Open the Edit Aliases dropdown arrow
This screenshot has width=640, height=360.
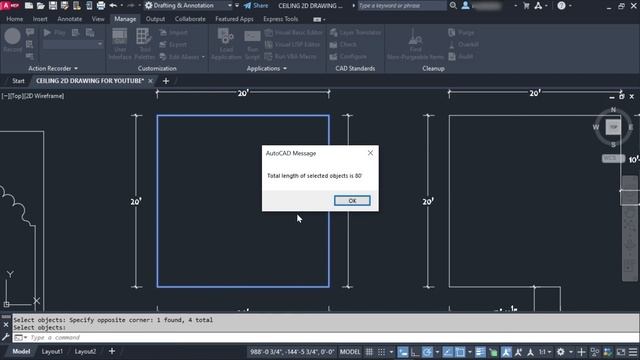203,57
